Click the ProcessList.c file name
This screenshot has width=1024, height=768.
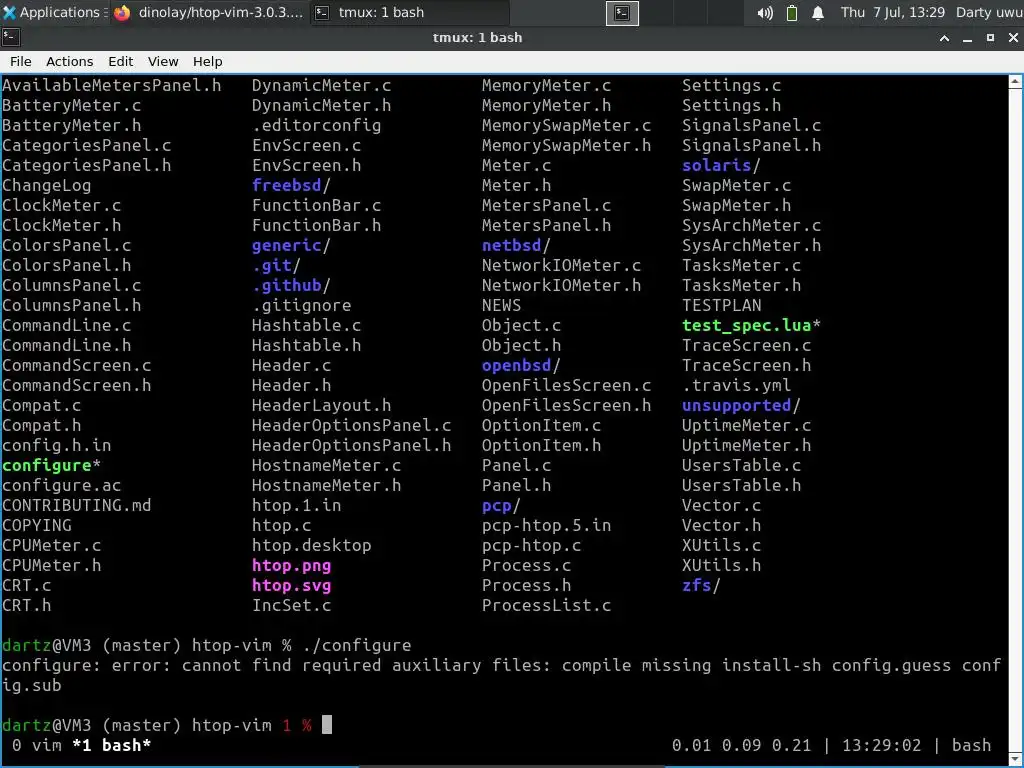(546, 605)
